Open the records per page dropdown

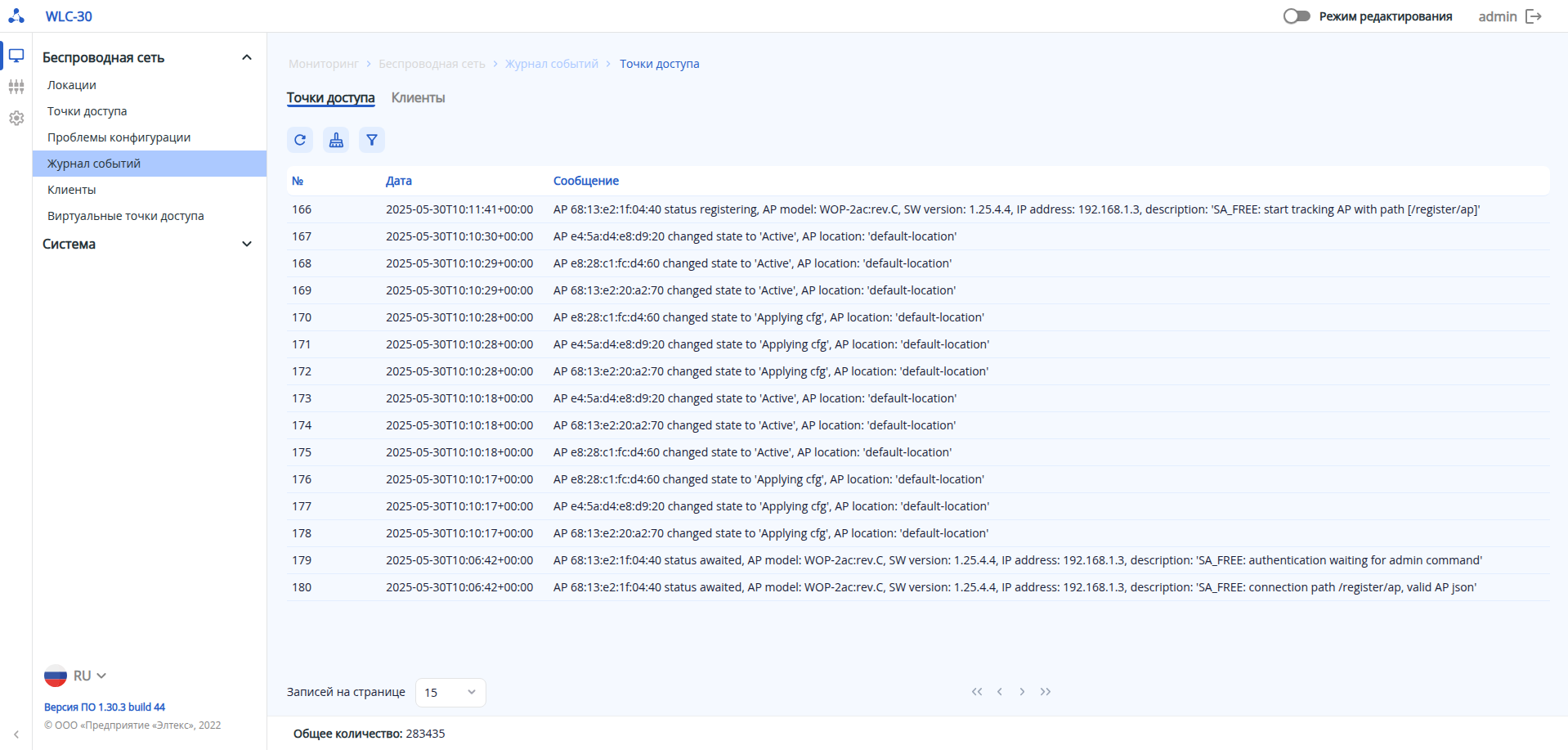[x=450, y=693]
